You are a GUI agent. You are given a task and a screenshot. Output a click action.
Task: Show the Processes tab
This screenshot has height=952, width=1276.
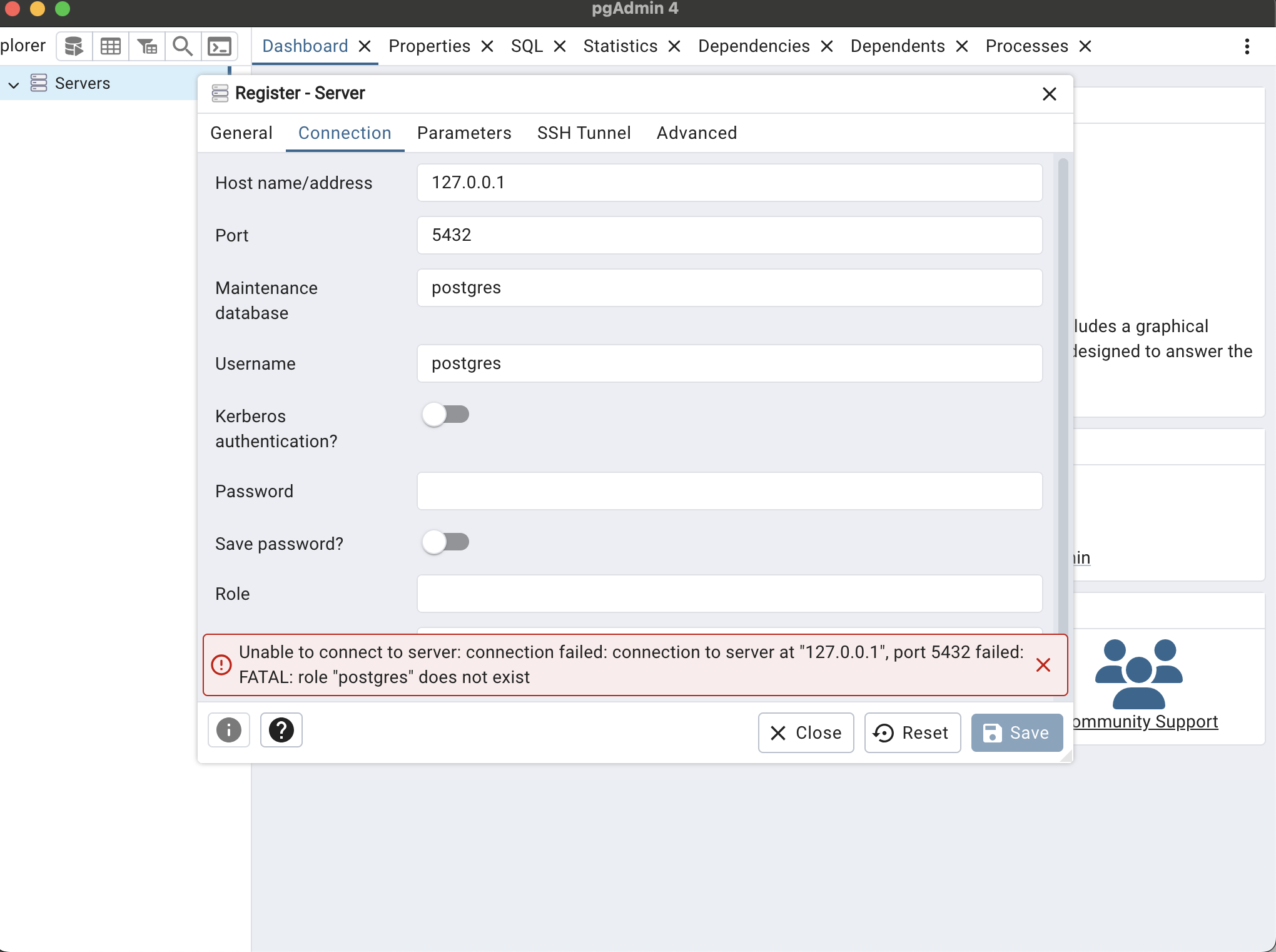(1027, 46)
